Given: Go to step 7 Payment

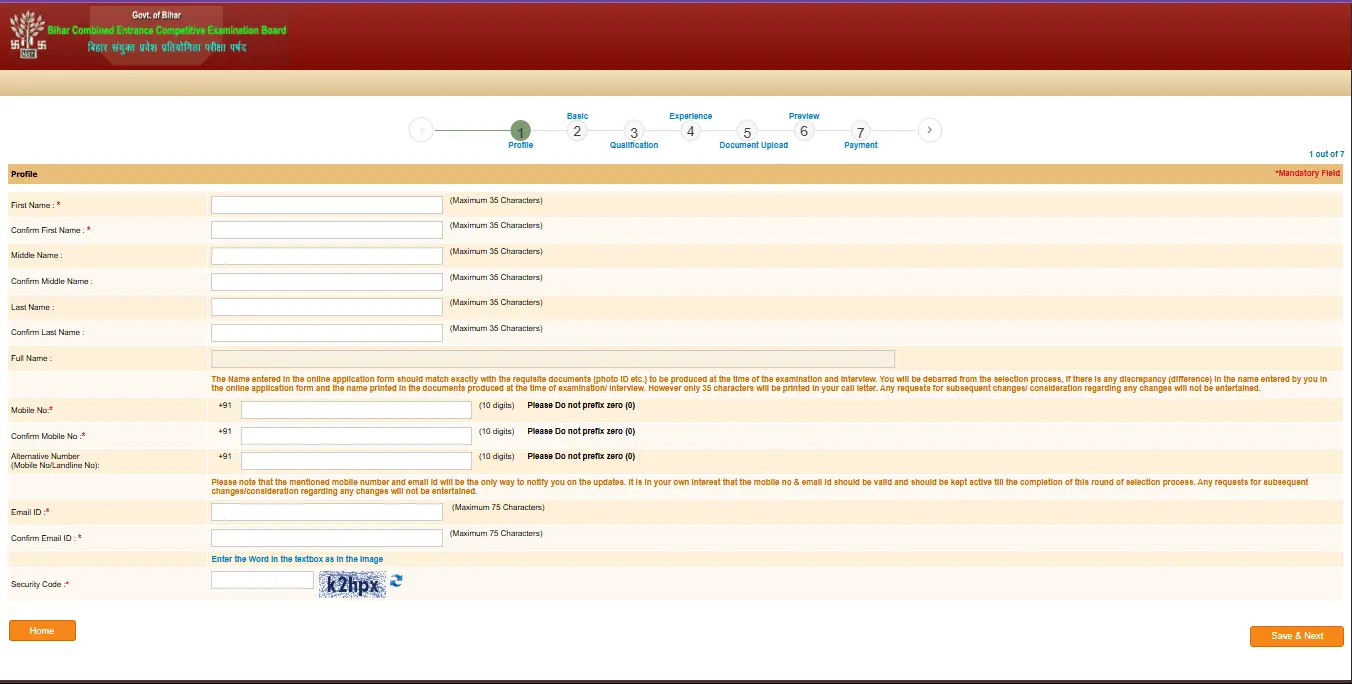Looking at the screenshot, I should coord(860,131).
